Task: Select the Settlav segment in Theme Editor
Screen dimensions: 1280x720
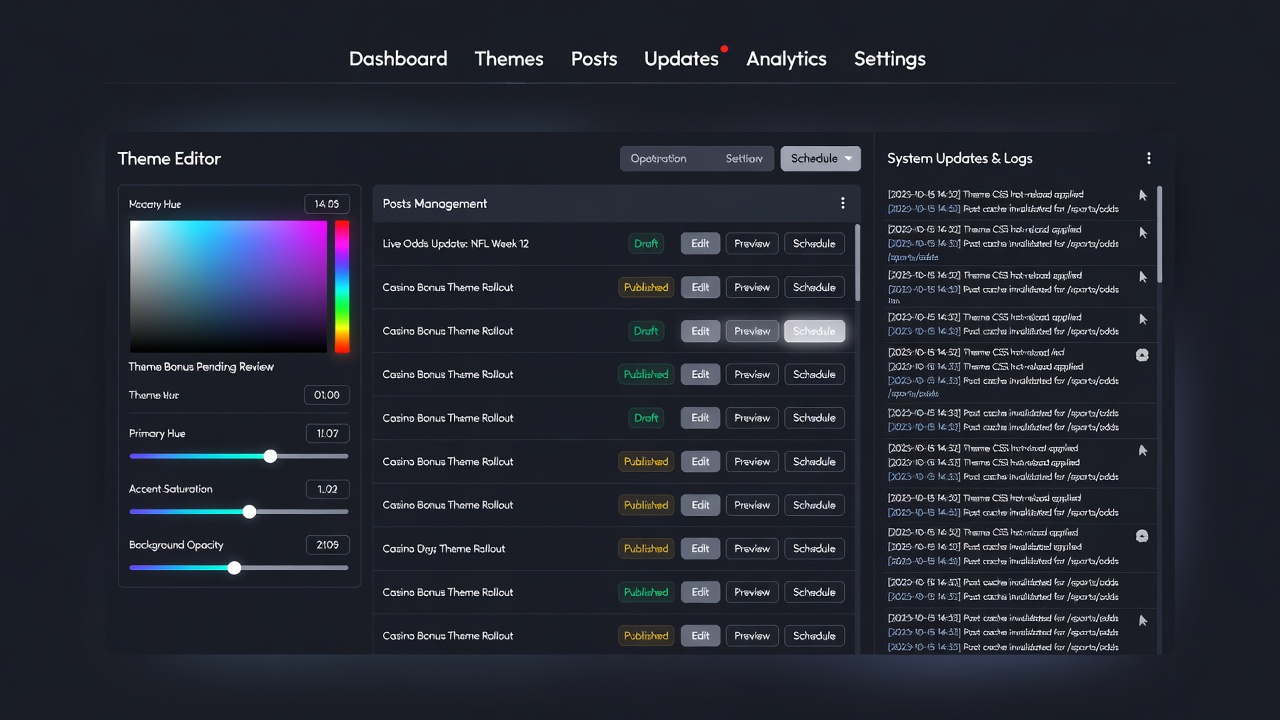Action: pyautogui.click(x=743, y=158)
